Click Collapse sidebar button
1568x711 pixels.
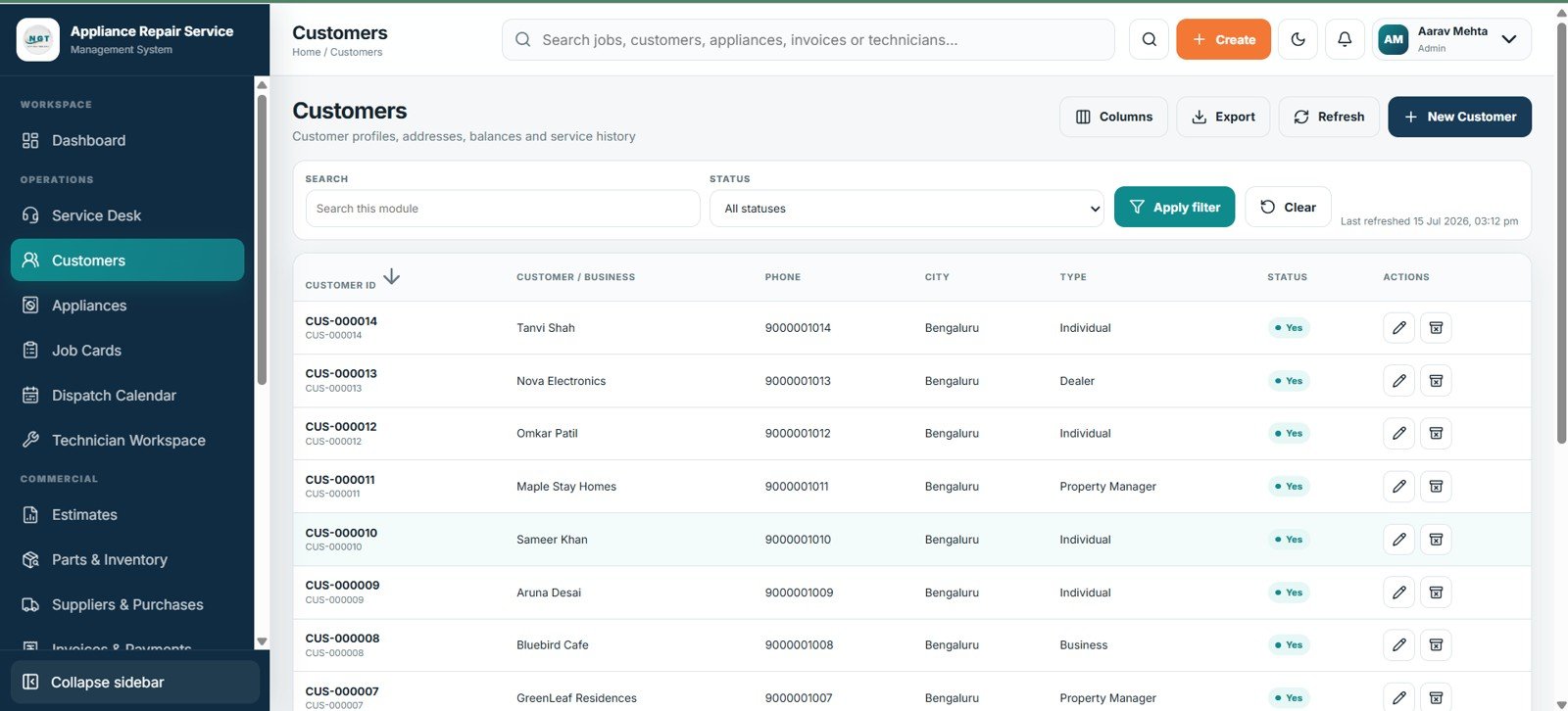135,682
